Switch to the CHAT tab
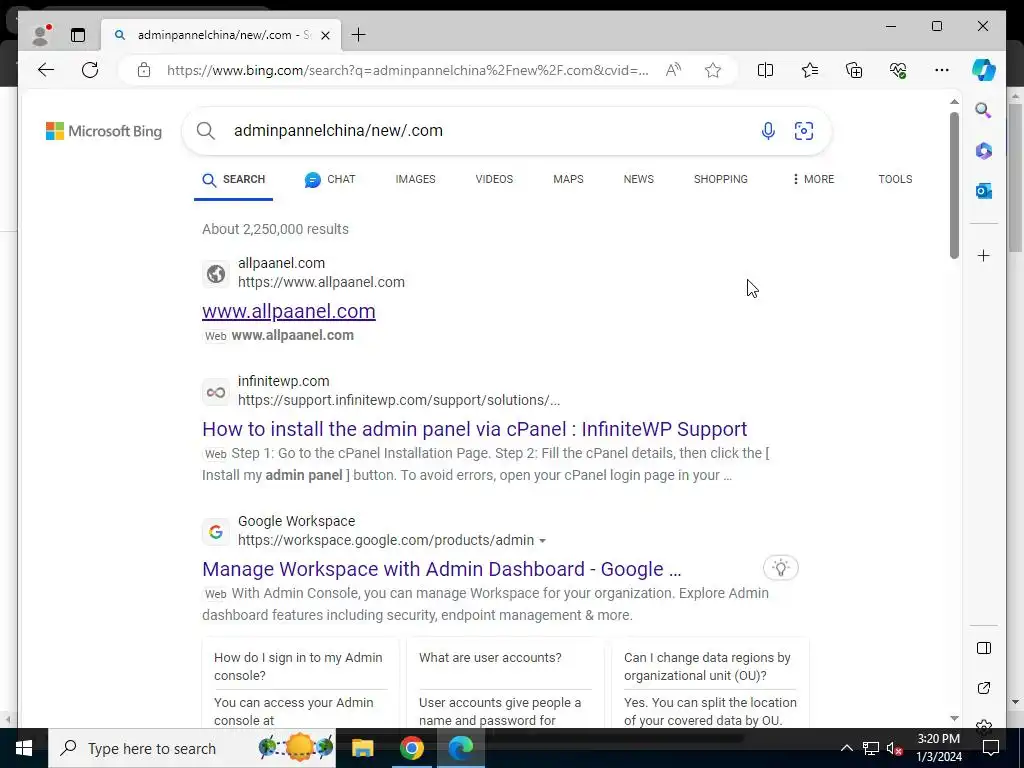1024x768 pixels. (330, 180)
